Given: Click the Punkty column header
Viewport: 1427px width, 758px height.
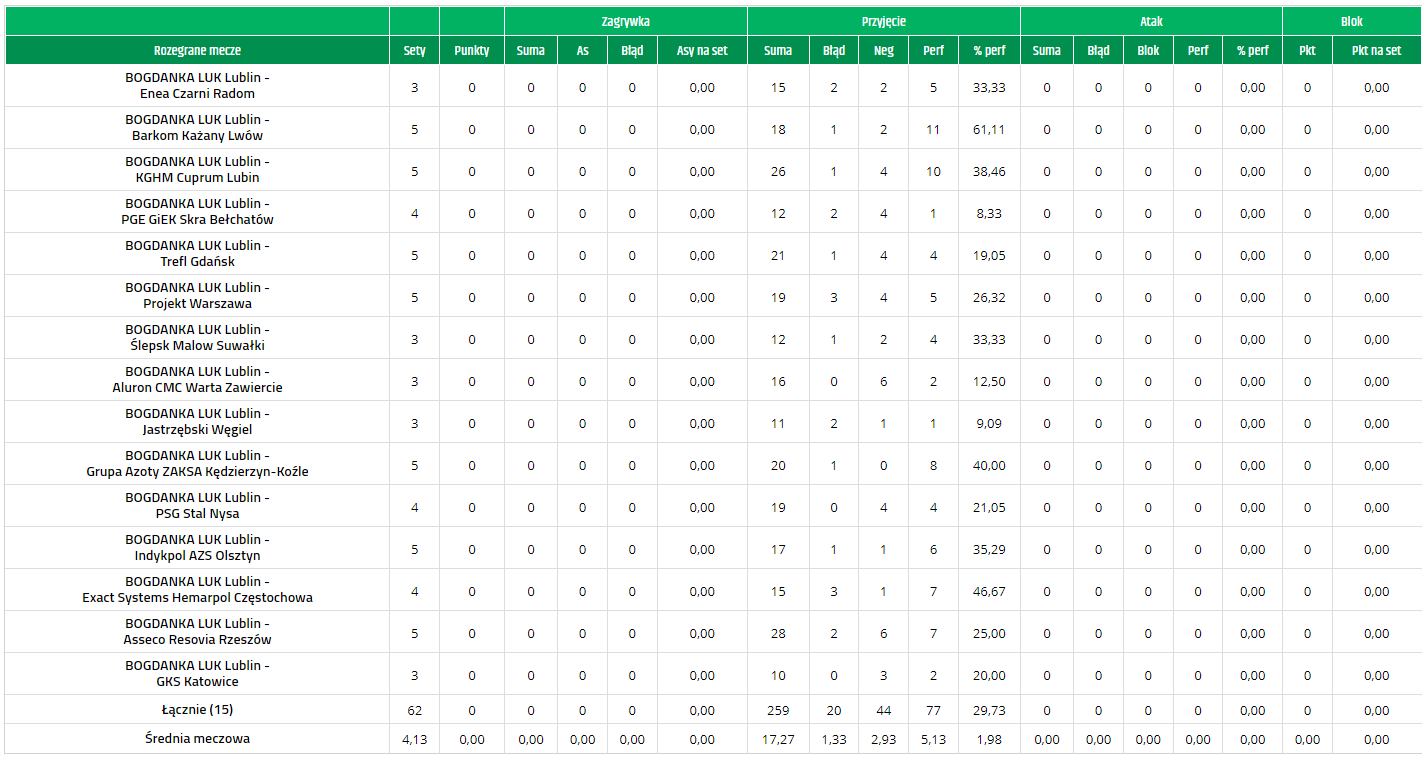Looking at the screenshot, I should [x=471, y=50].
